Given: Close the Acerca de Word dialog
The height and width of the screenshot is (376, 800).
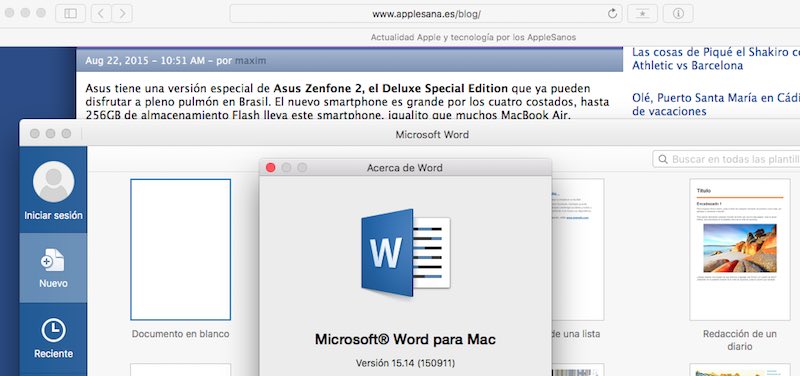Looking at the screenshot, I should click(x=271, y=167).
